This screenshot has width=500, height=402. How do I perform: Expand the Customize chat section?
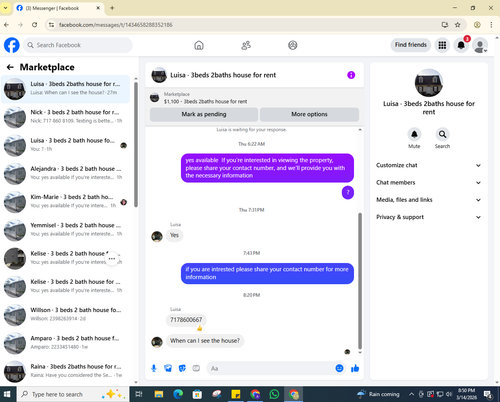point(428,165)
